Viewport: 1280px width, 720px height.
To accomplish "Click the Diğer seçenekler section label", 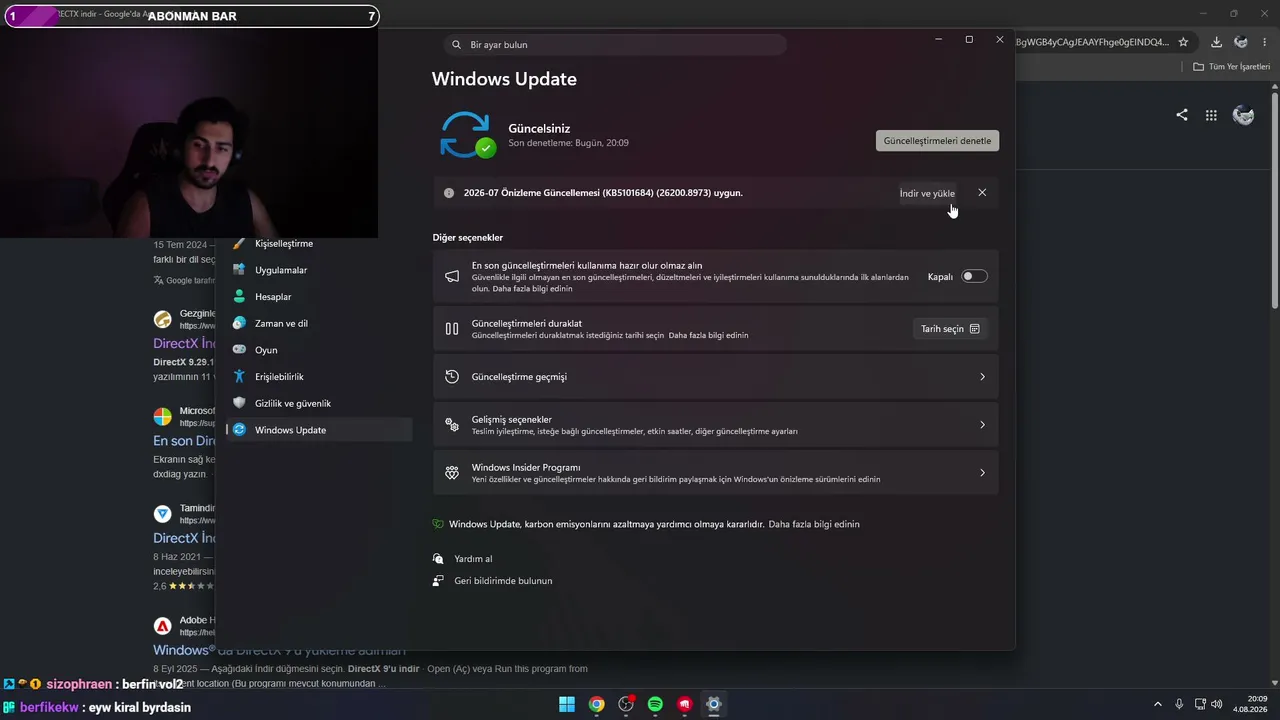I will point(468,238).
